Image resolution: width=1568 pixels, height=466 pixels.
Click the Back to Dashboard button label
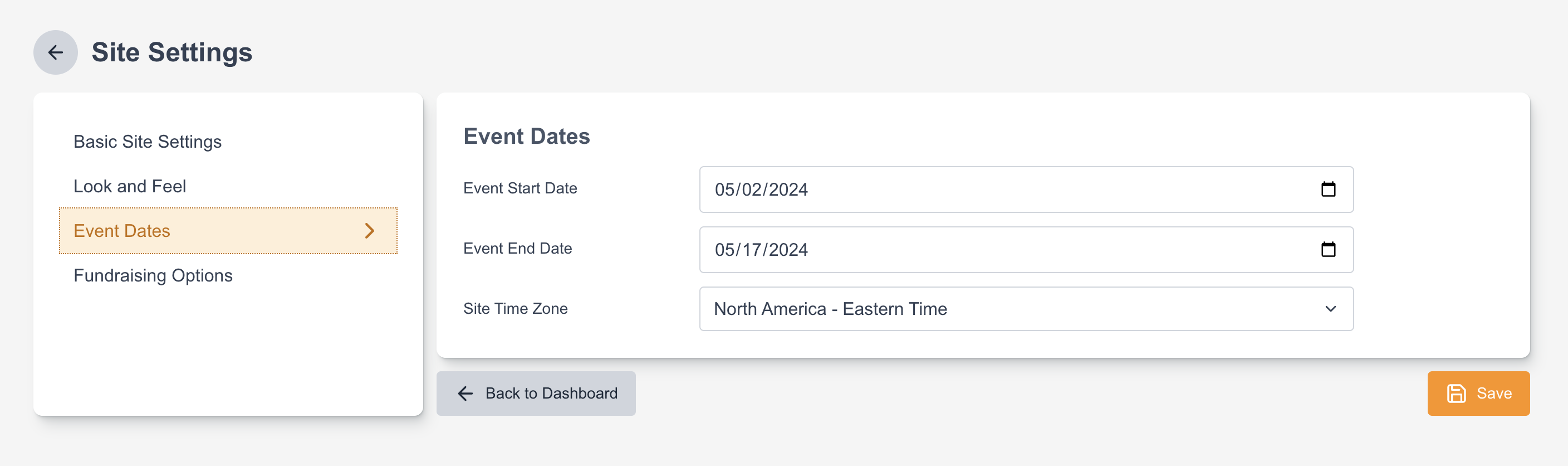551,394
